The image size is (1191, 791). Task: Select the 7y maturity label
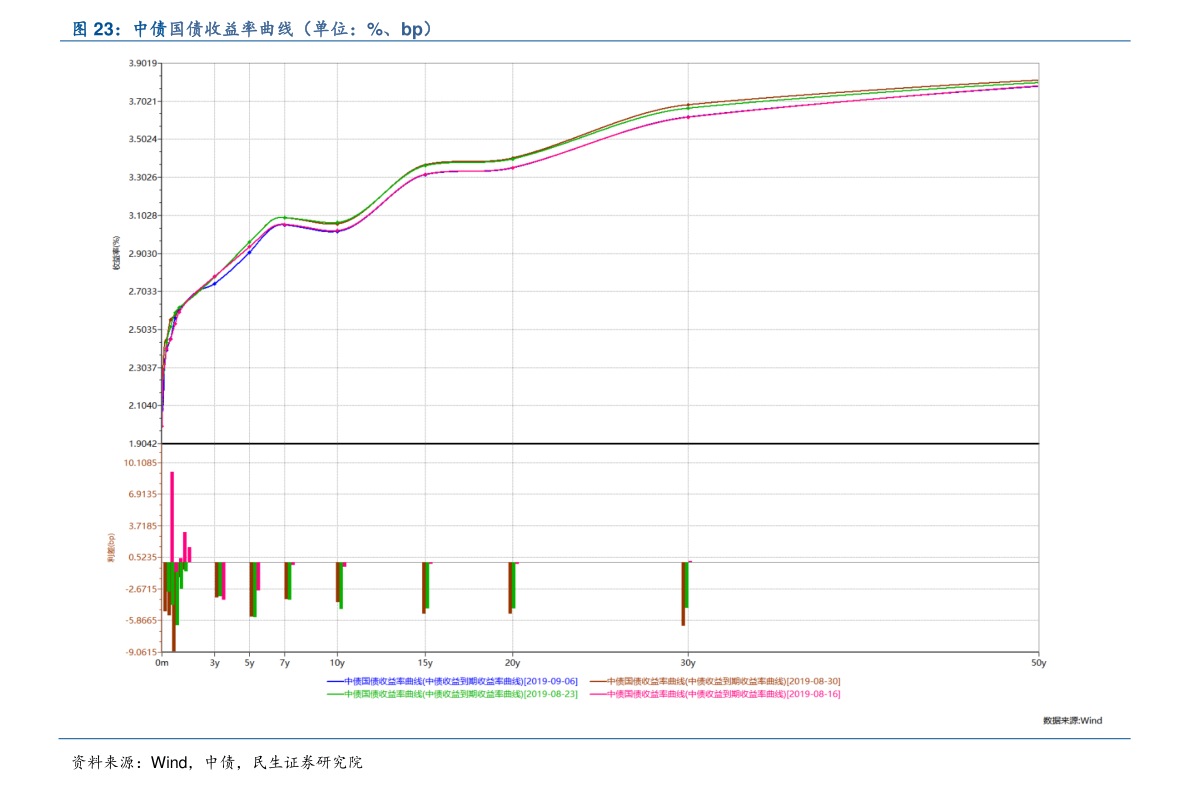pos(285,663)
